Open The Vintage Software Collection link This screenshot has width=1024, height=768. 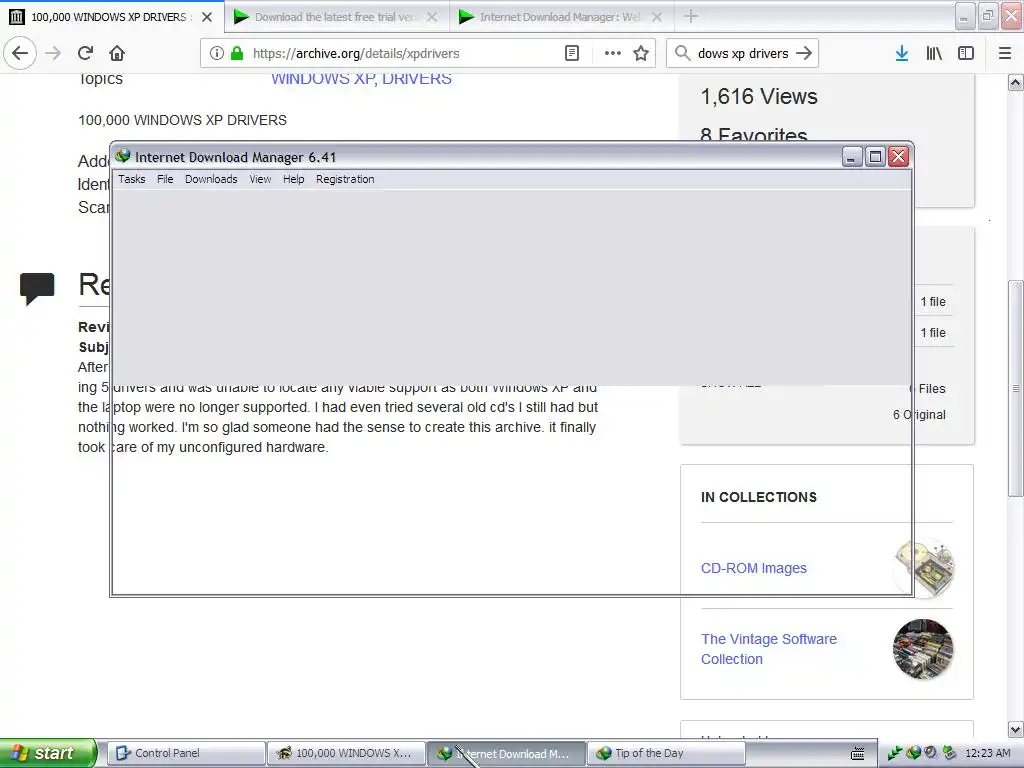click(769, 648)
